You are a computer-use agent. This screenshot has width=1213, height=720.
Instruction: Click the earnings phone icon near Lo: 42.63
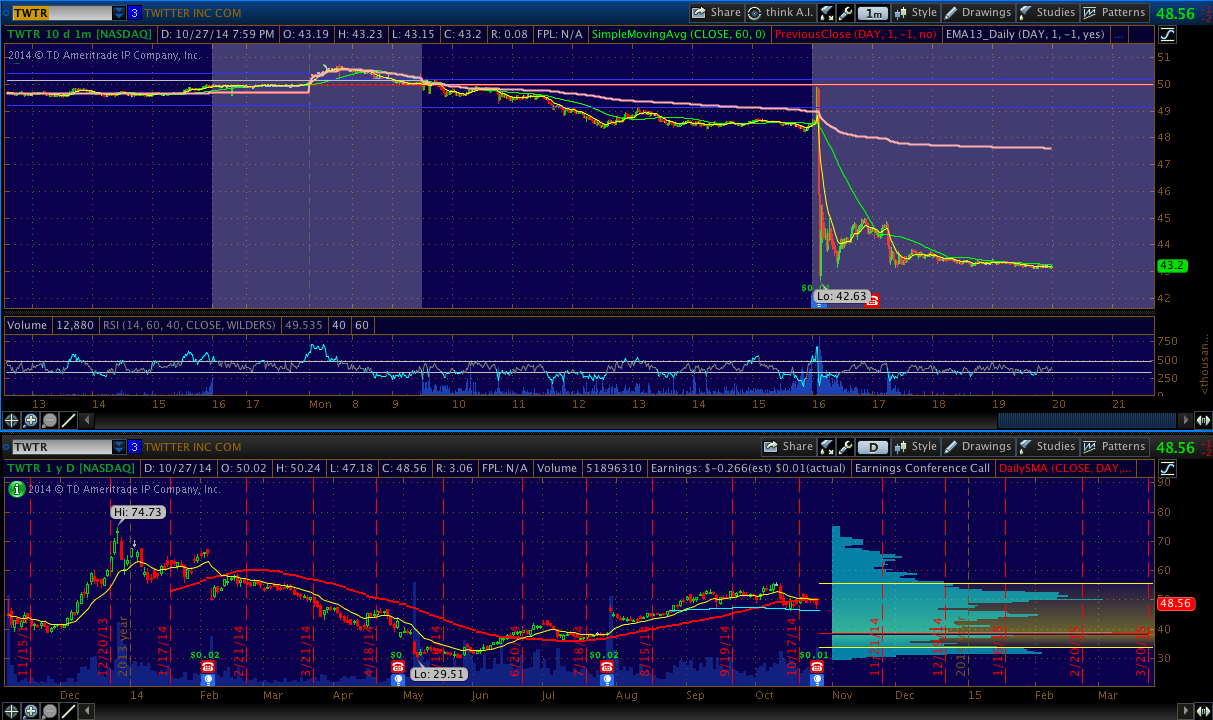872,299
